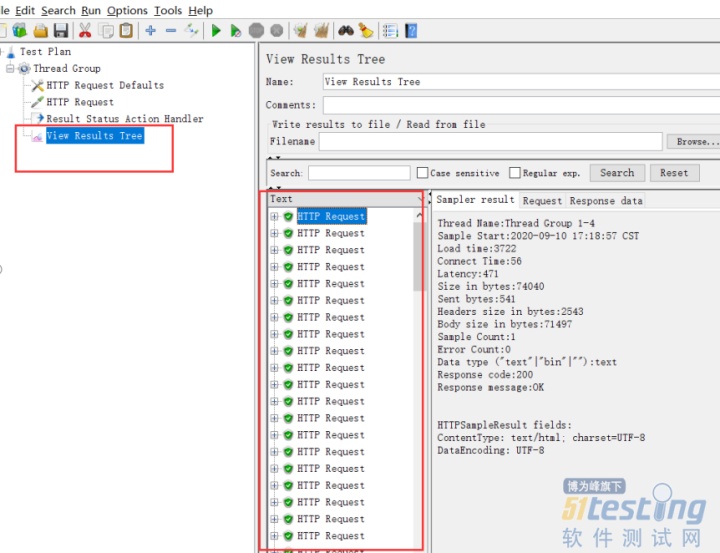Click the Stop test icon
This screenshot has height=553, width=720.
point(256,31)
